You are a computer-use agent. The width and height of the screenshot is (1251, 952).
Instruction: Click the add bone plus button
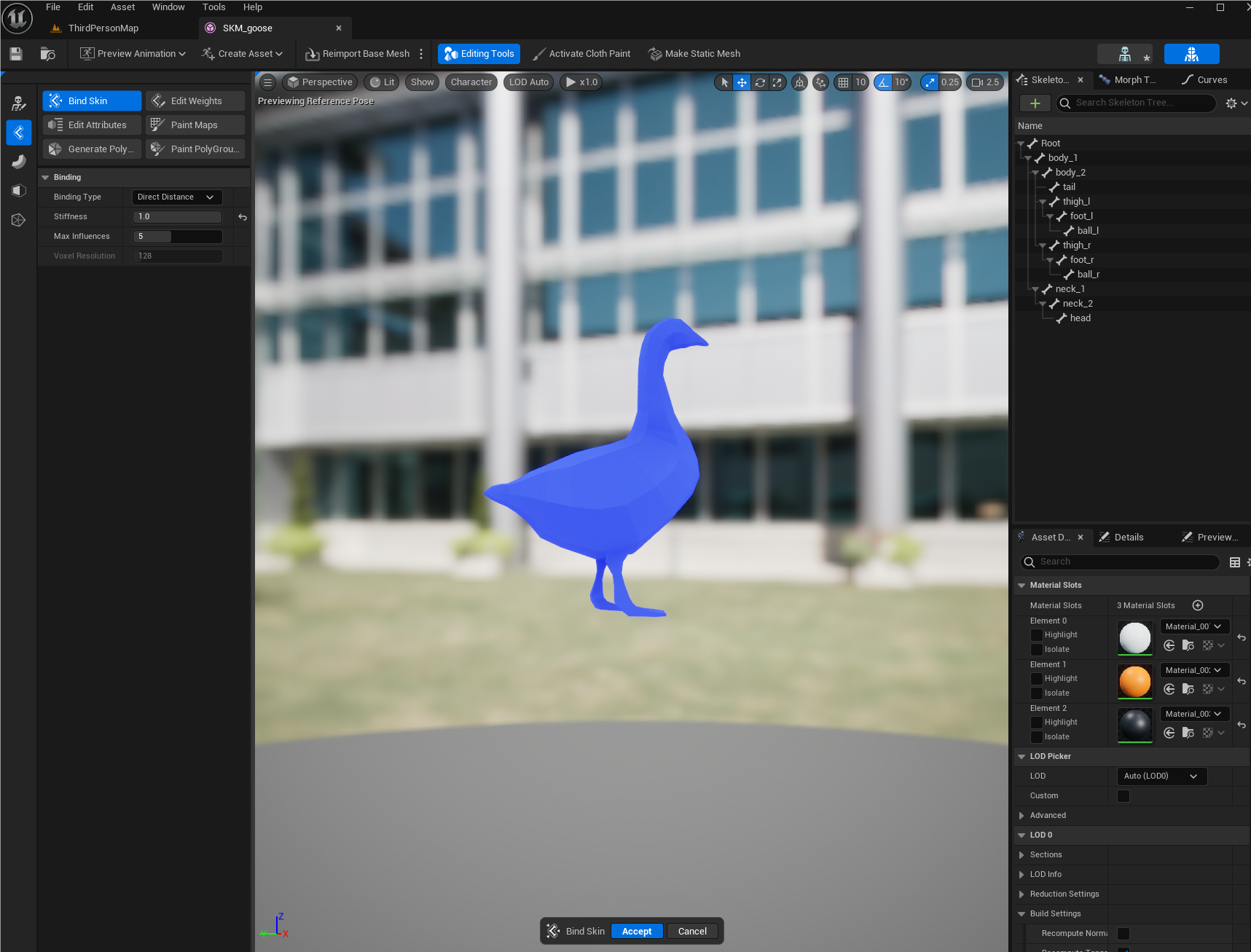click(x=1035, y=103)
